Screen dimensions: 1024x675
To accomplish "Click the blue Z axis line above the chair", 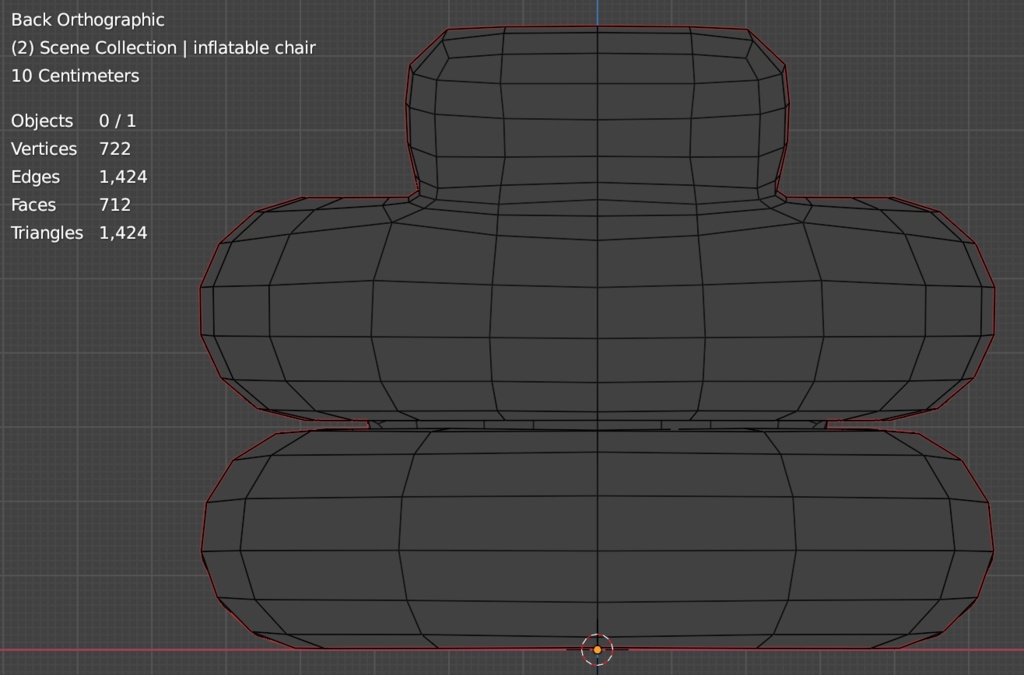I will click(598, 12).
